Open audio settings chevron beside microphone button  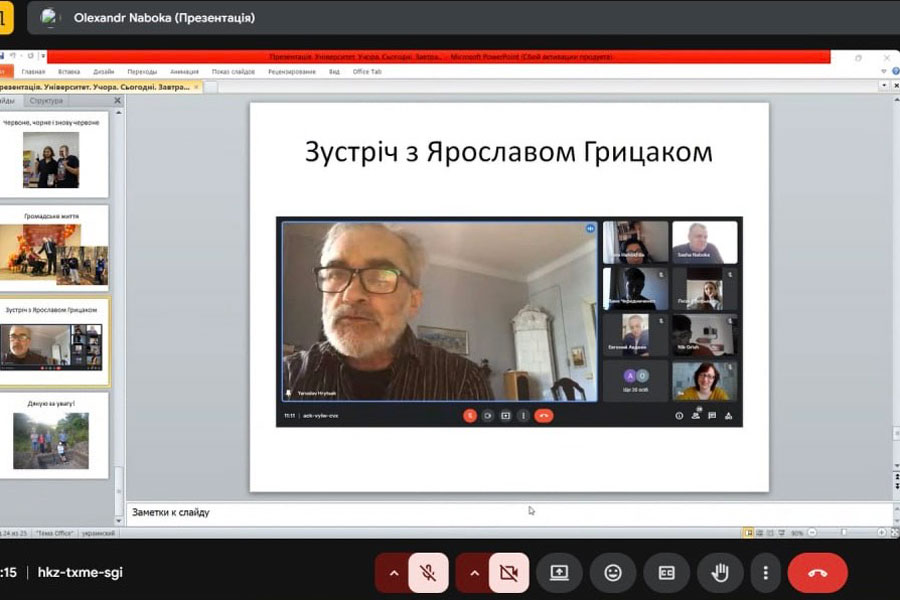click(x=394, y=572)
